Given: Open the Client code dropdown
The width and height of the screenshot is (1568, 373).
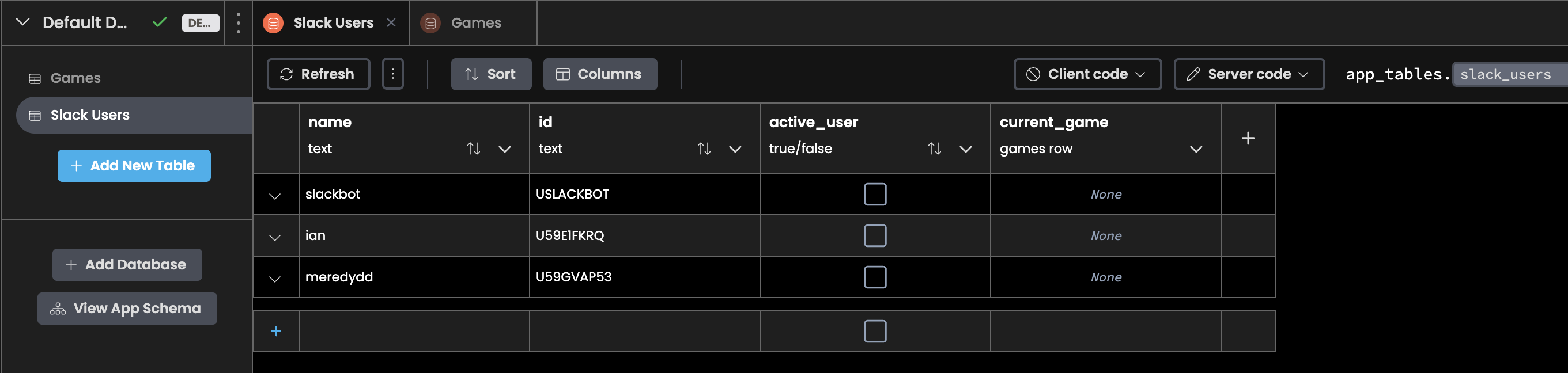Looking at the screenshot, I should (x=1086, y=74).
